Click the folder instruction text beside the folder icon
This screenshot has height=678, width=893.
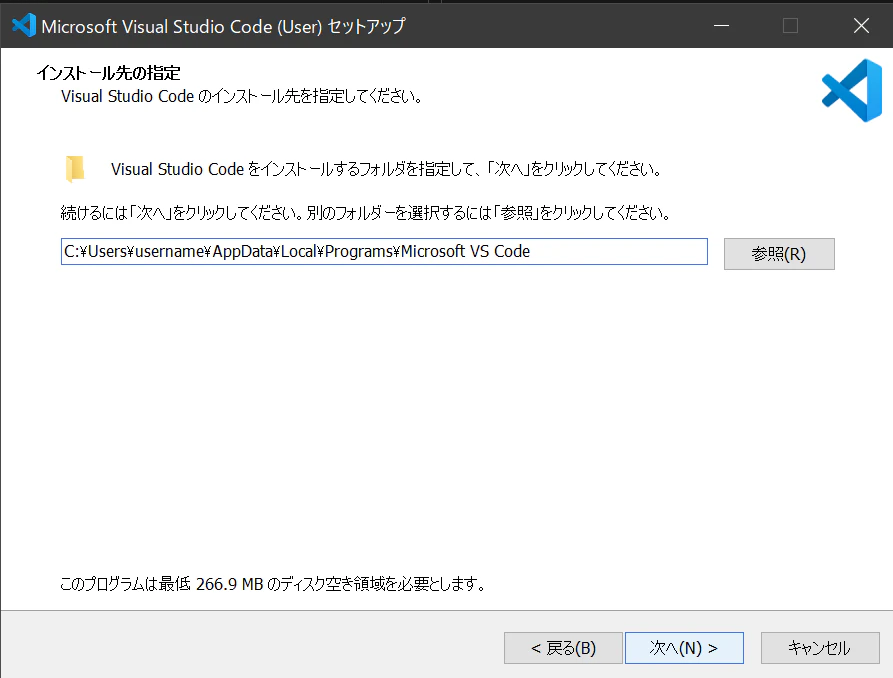coord(387,169)
